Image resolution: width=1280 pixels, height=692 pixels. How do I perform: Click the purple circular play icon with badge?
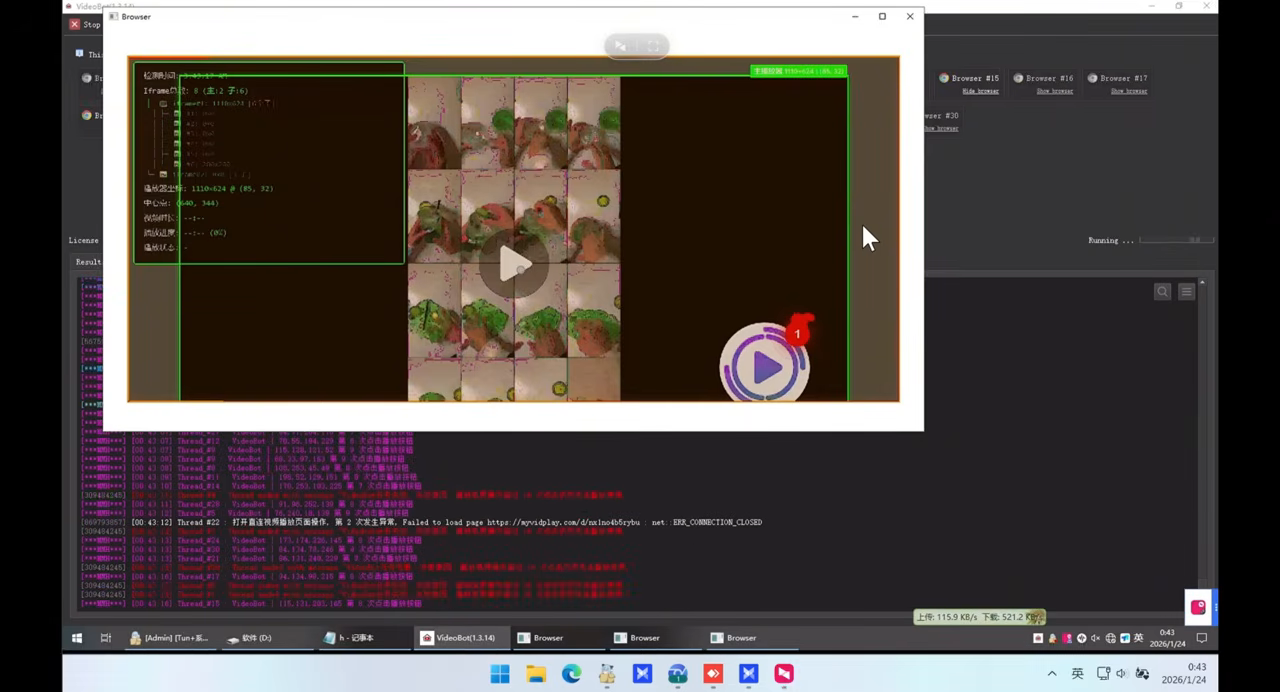(766, 364)
